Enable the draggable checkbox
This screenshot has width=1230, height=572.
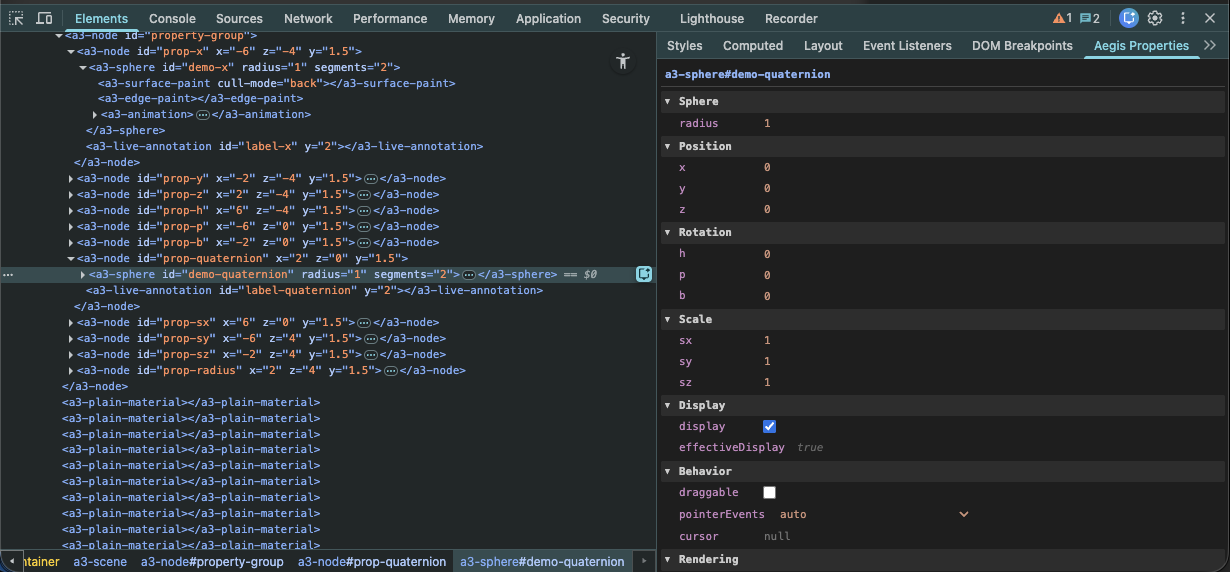click(x=769, y=492)
